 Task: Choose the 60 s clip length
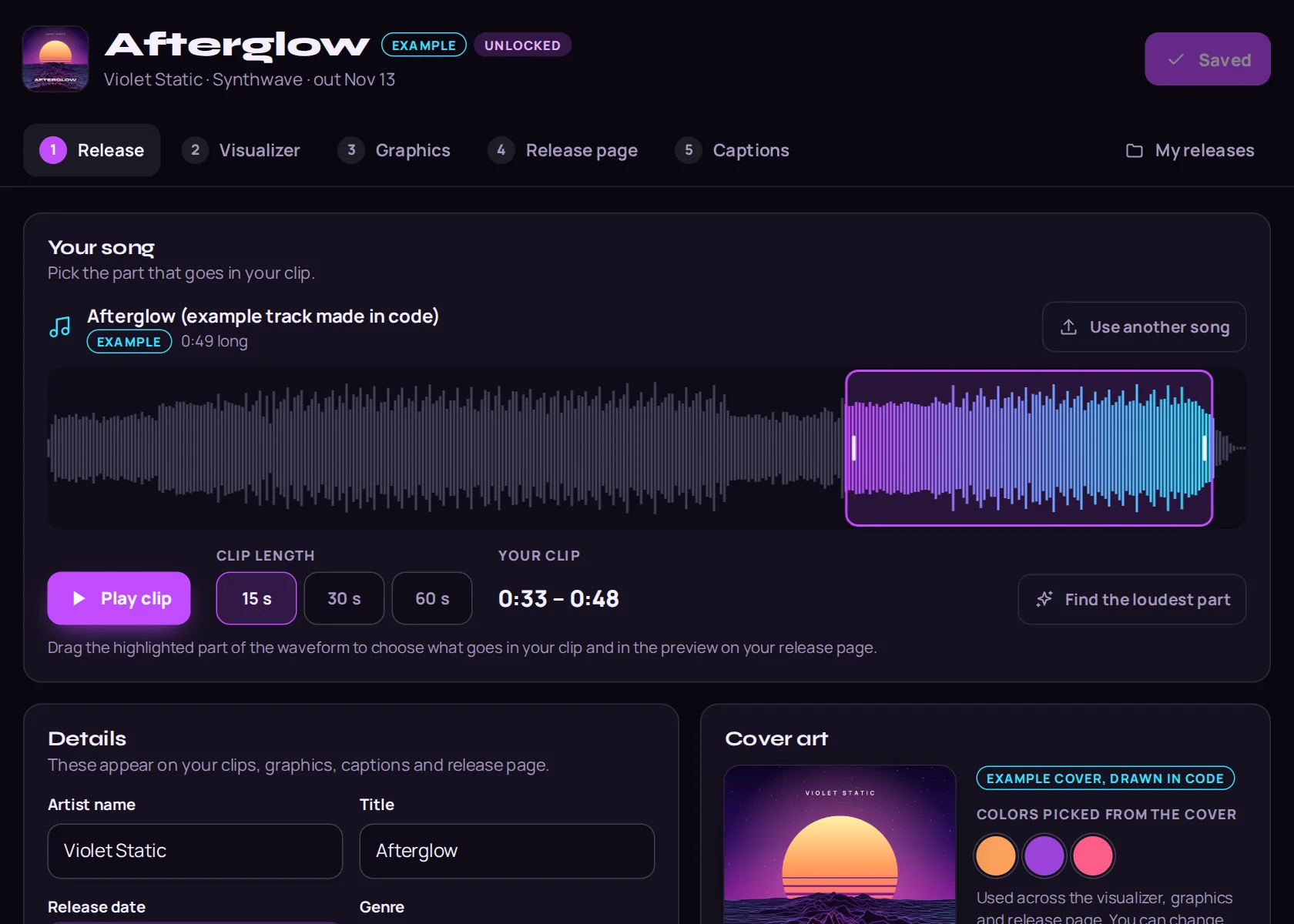point(432,598)
